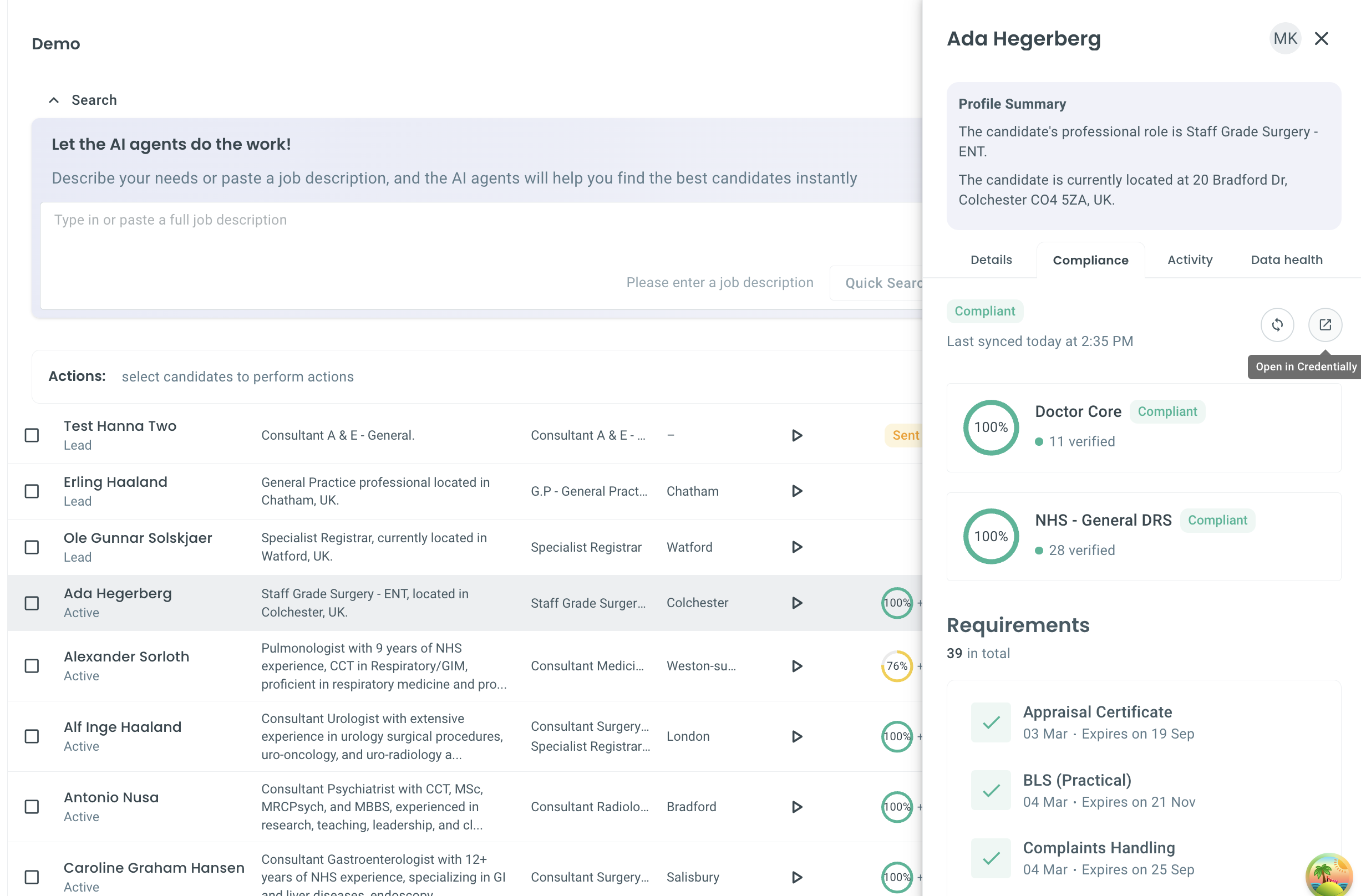Select Ada Hegerberg's row checkbox
The width and height of the screenshot is (1361, 896).
tap(32, 603)
